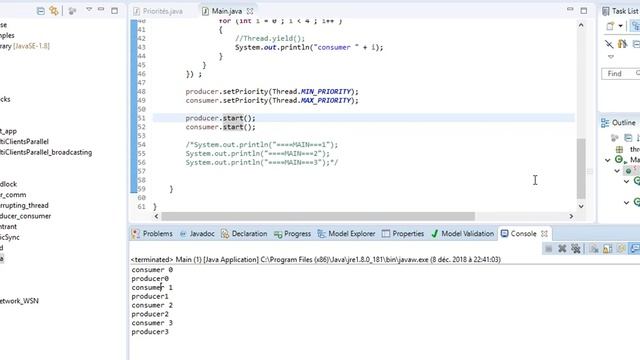Screen dimensions: 640x360
Task: Select the network_WSN project entry
Action: pyautogui.click(x=19, y=301)
